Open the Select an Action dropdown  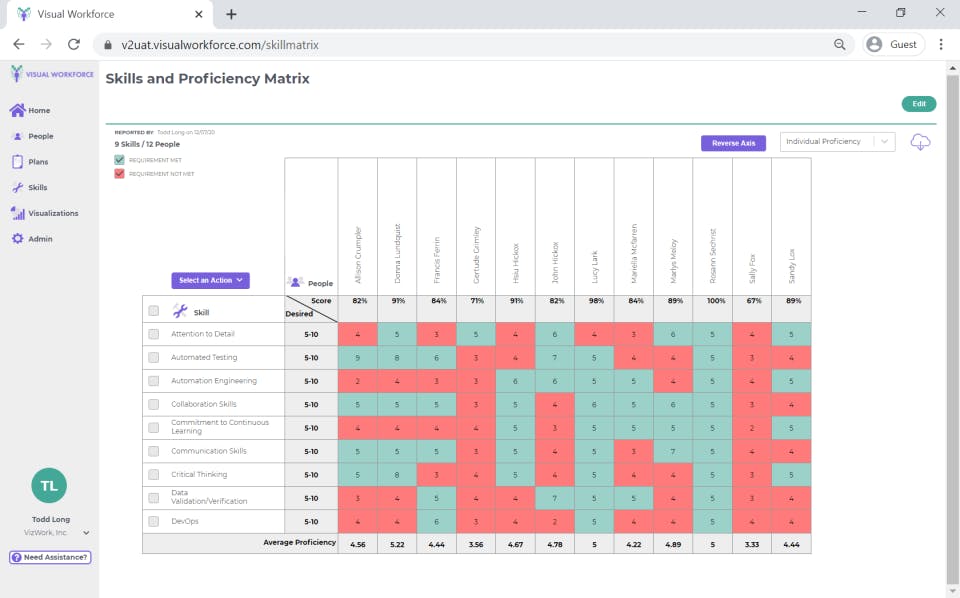211,280
